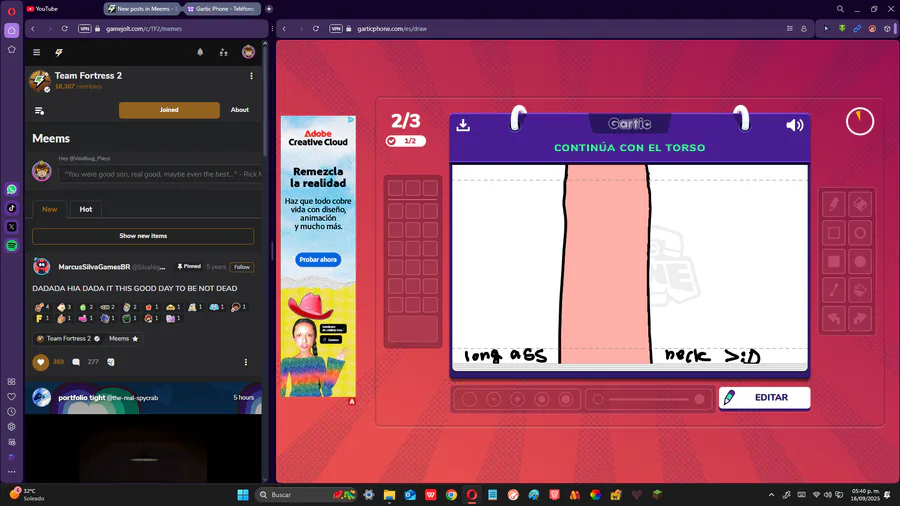
Task: Open Game Jolt notifications bell
Action: point(200,52)
